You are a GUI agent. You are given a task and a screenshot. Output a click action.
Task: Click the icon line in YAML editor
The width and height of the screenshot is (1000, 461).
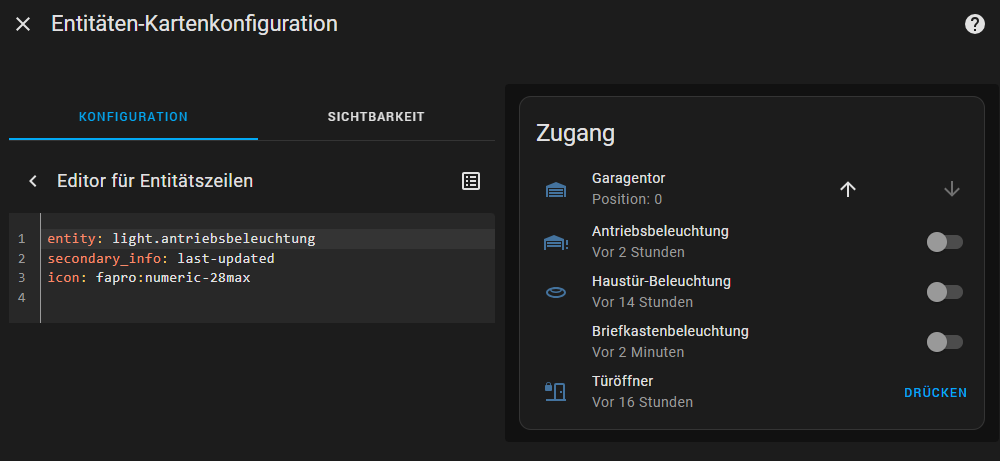point(149,278)
